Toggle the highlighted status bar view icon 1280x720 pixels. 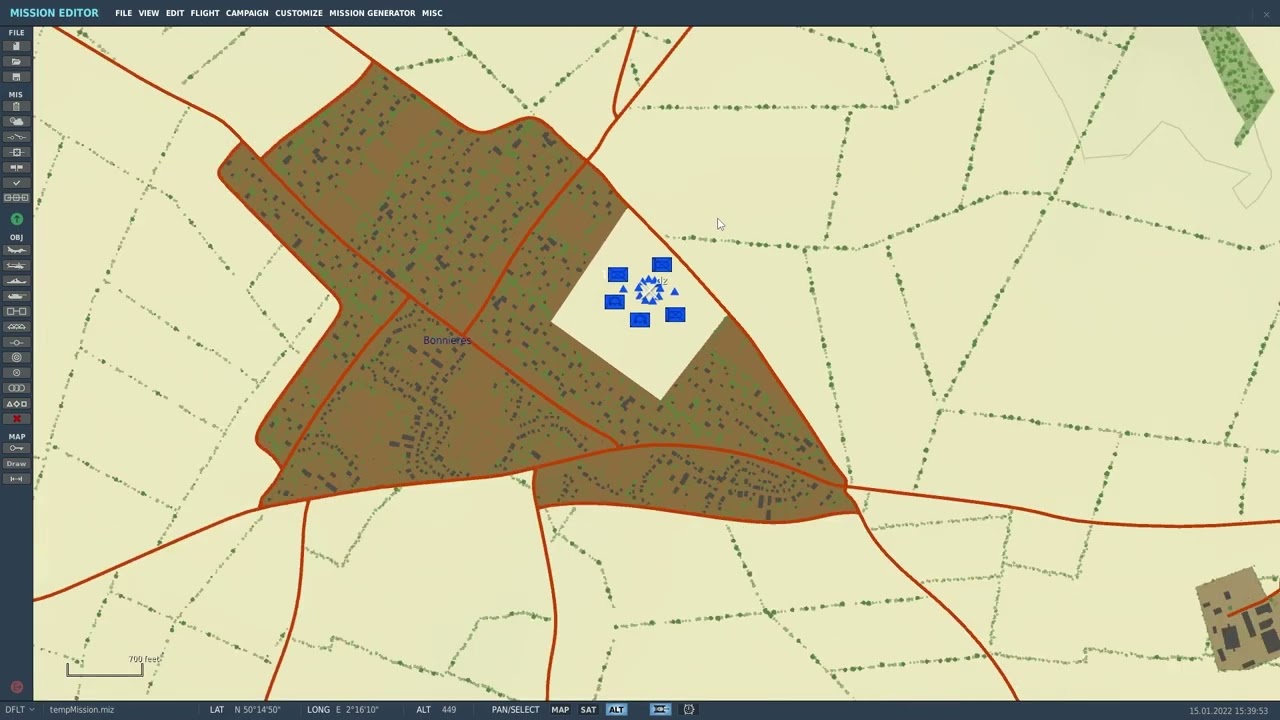point(660,710)
